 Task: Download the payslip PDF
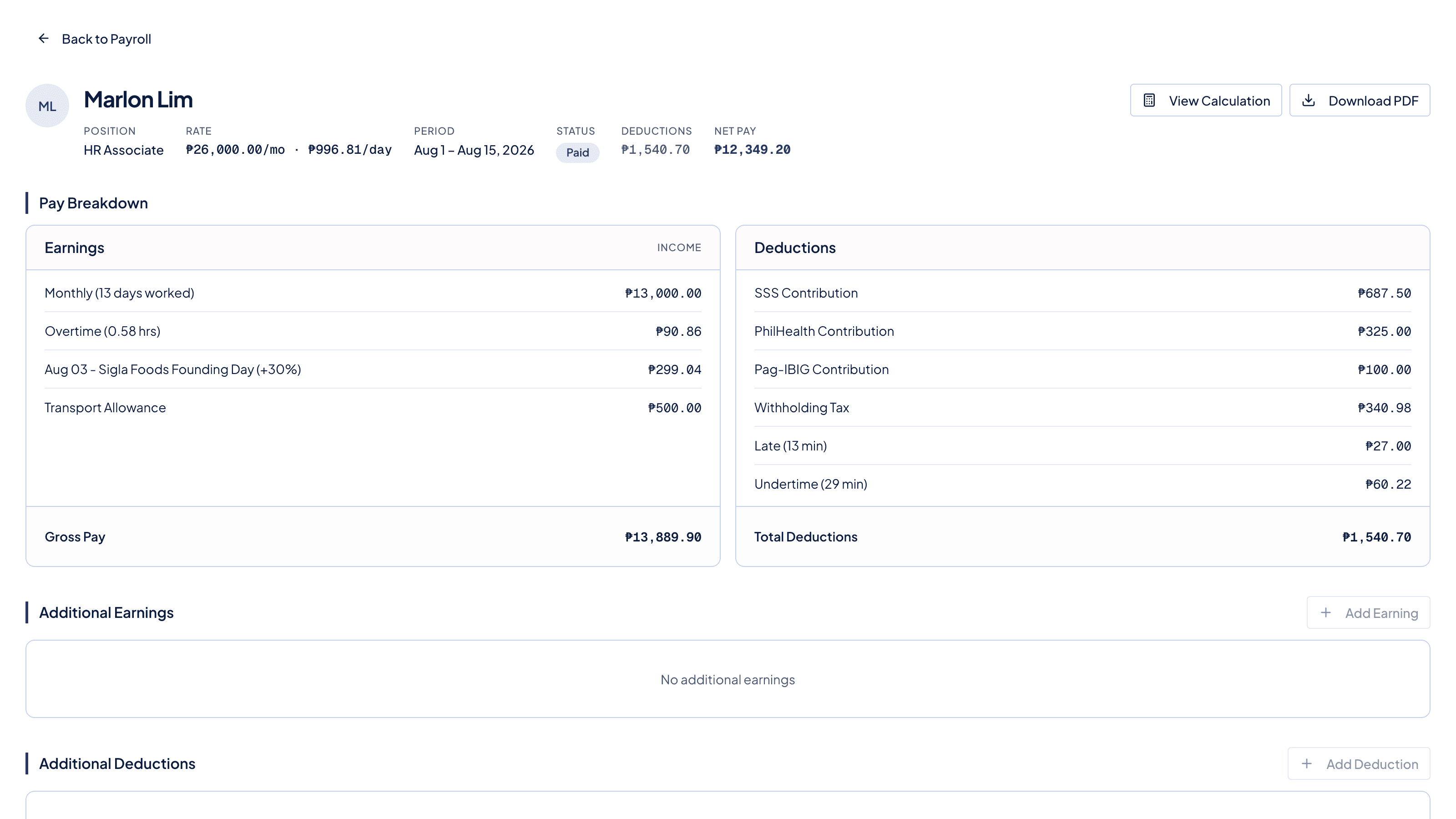[x=1360, y=101]
